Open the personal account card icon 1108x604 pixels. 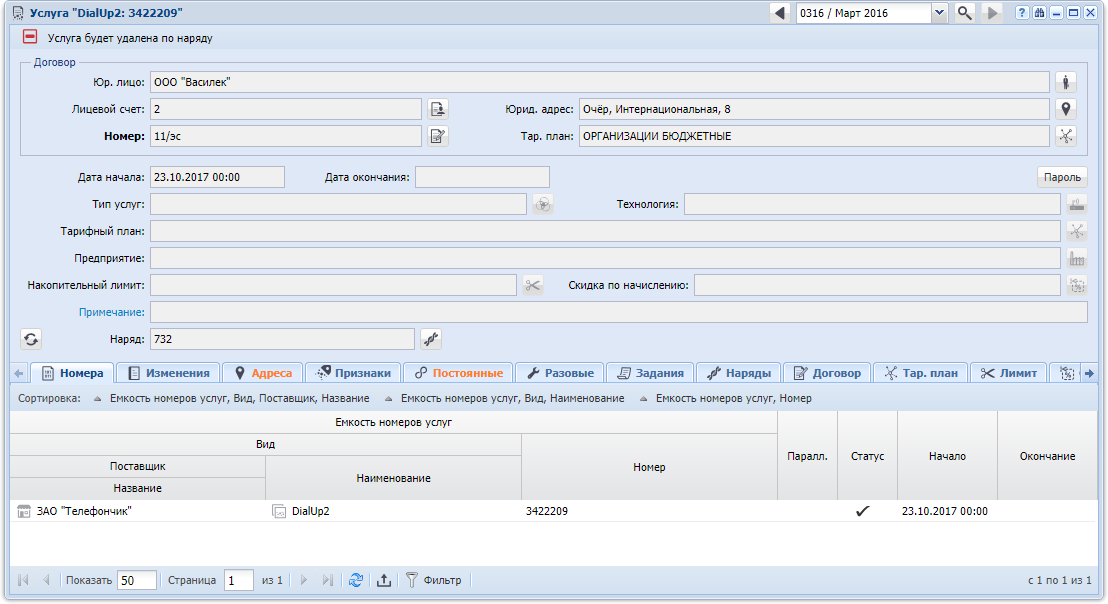tap(438, 109)
